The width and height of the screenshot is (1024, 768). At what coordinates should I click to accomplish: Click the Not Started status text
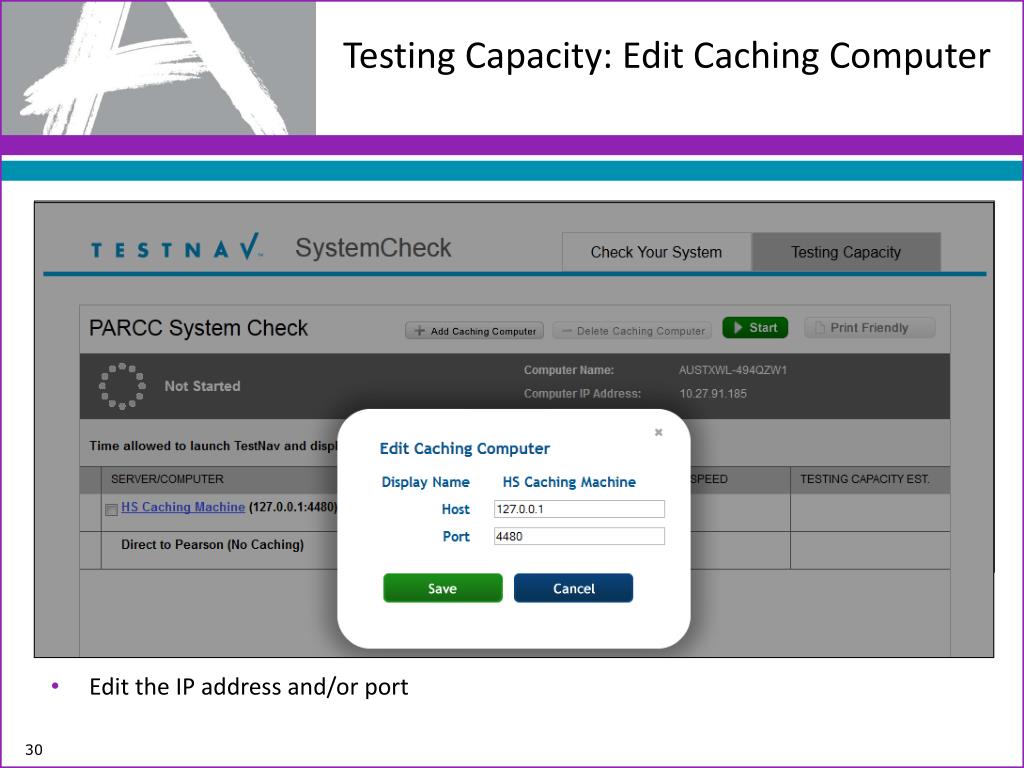202,386
